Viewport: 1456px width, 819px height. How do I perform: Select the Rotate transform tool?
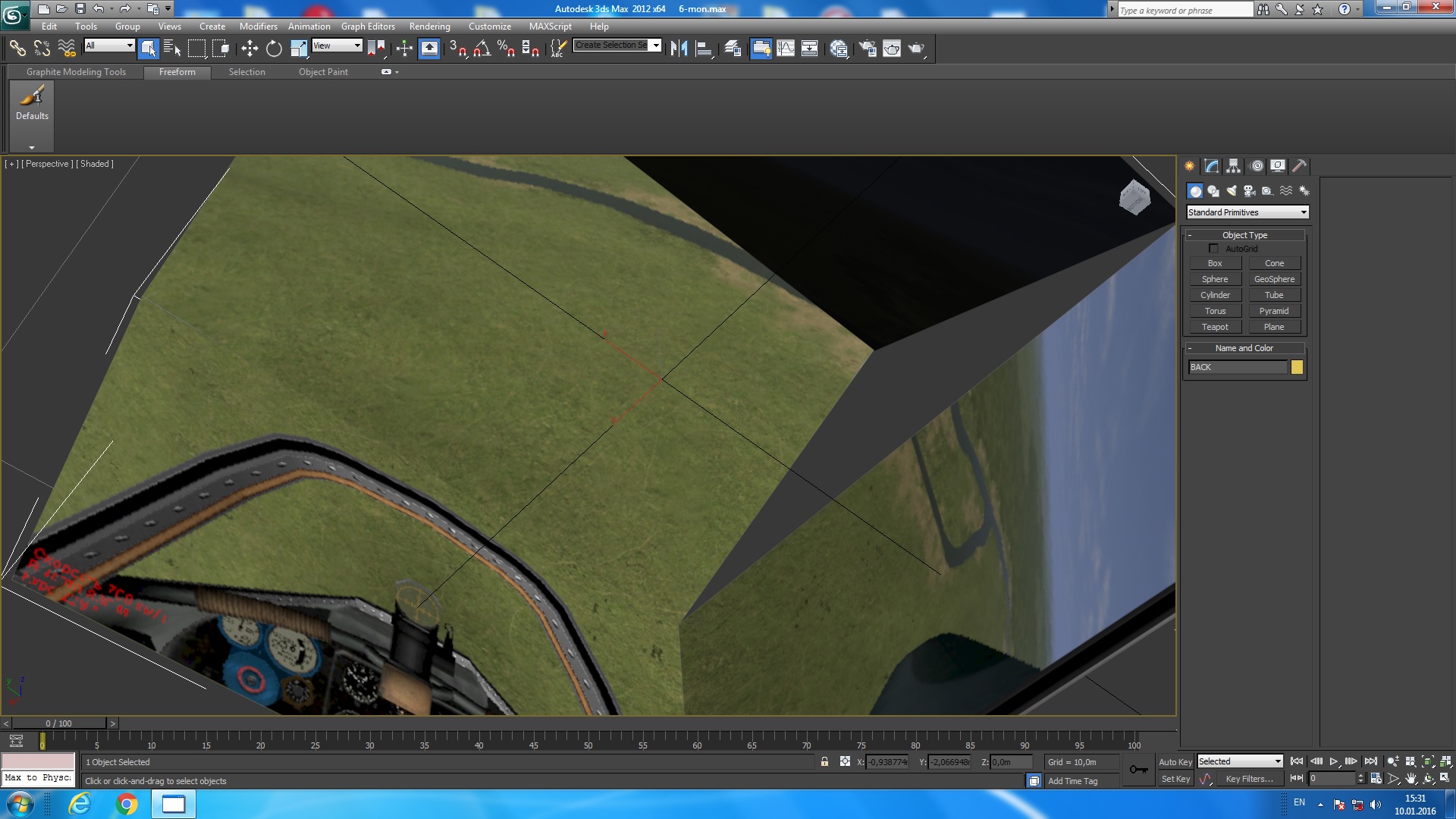(x=274, y=49)
